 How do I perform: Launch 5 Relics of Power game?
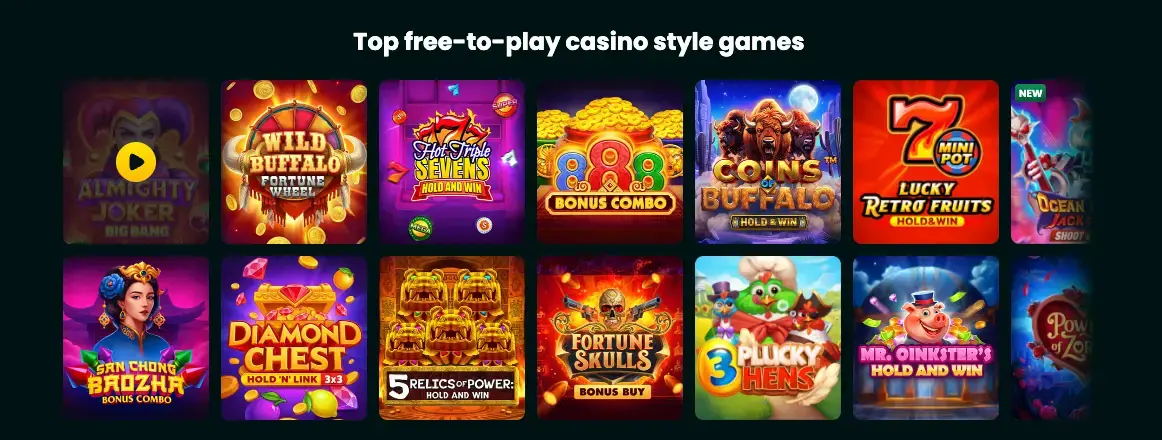[451, 338]
